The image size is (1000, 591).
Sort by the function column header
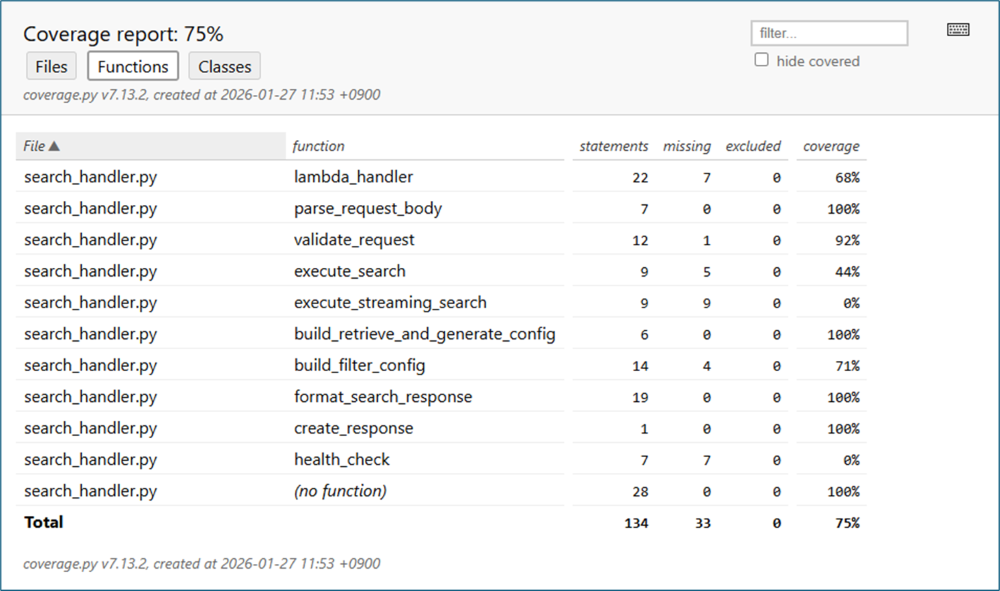(x=318, y=146)
